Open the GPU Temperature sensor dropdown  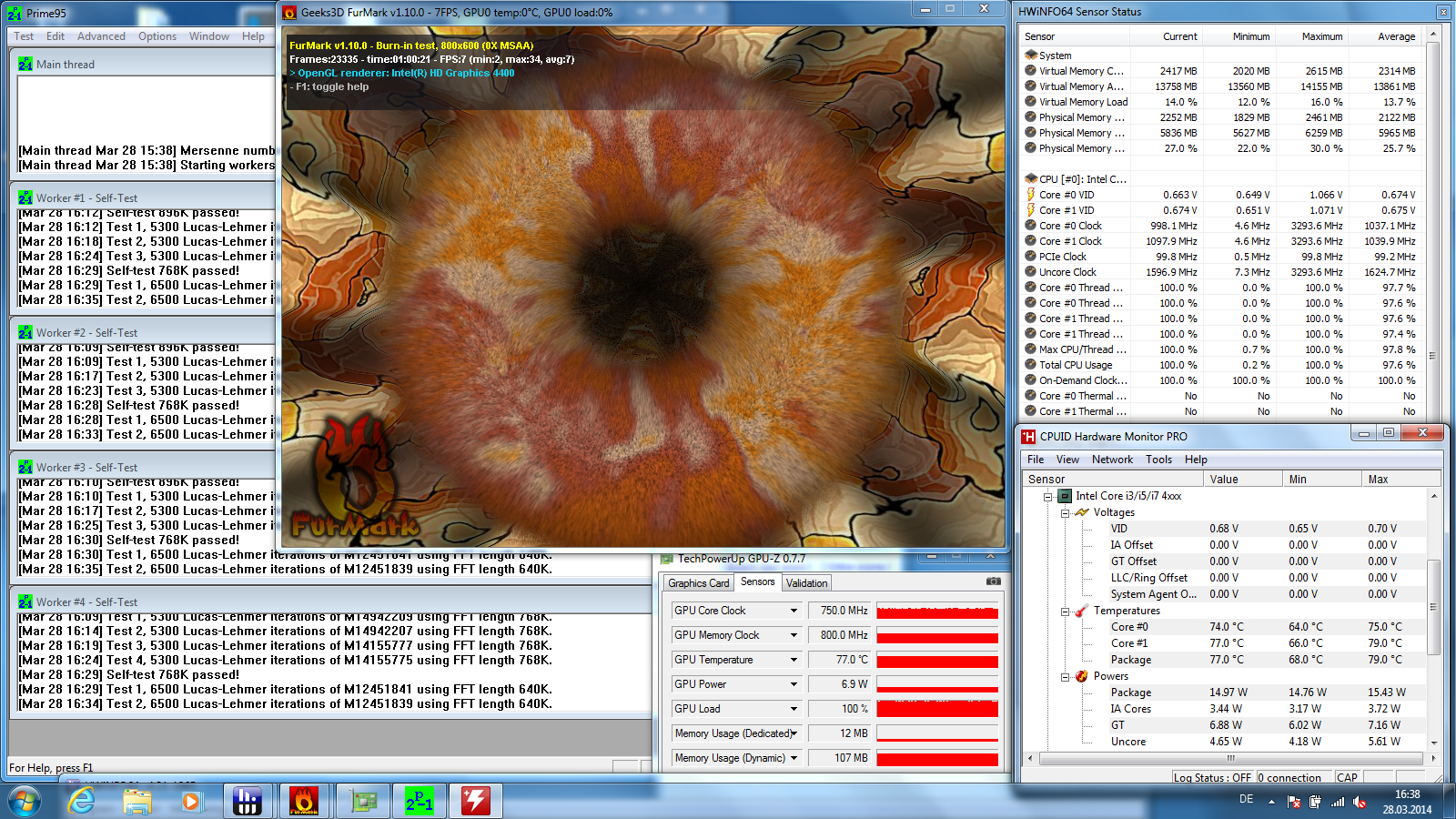tap(794, 660)
